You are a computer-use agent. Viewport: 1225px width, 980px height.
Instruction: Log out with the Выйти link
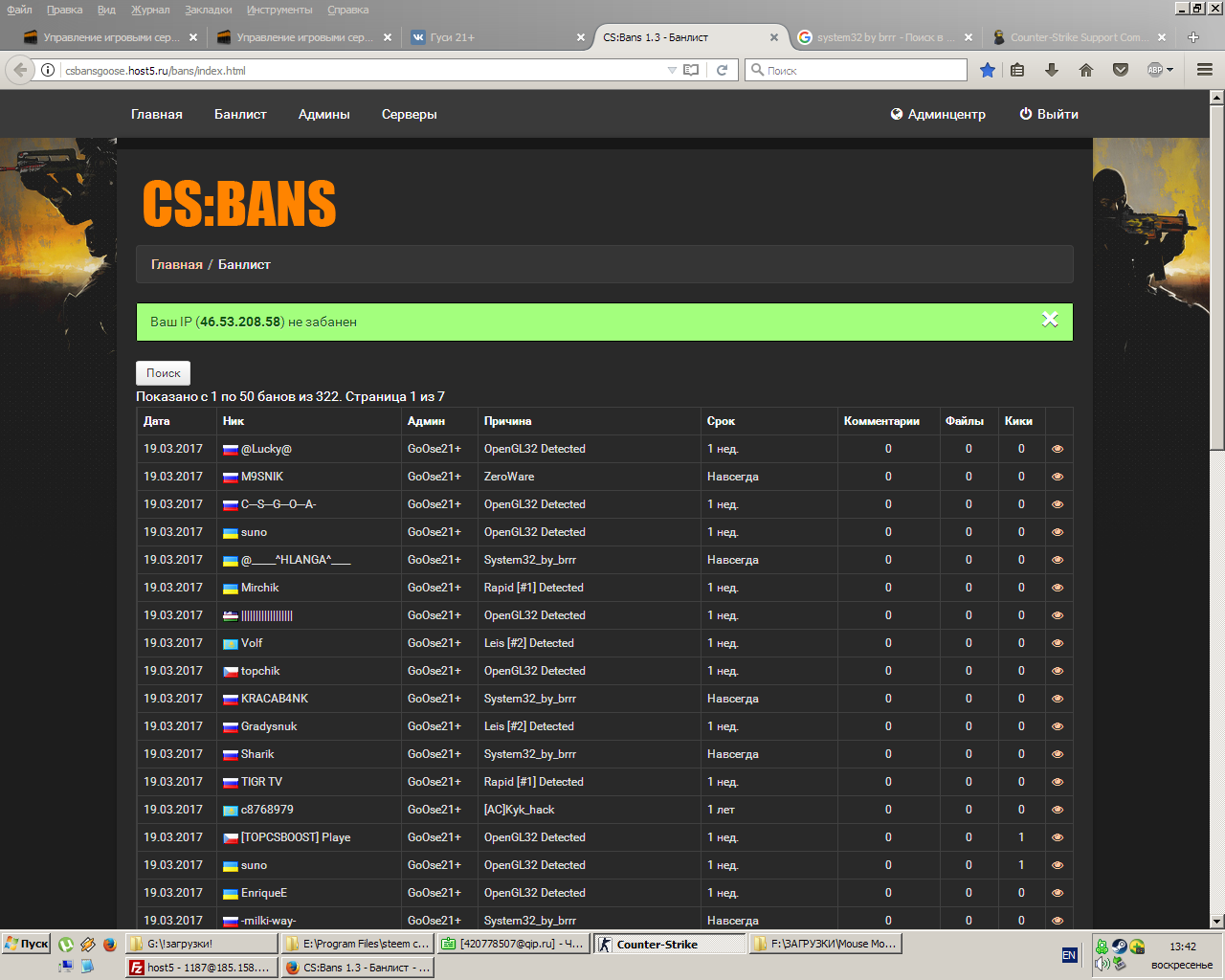pos(1049,114)
